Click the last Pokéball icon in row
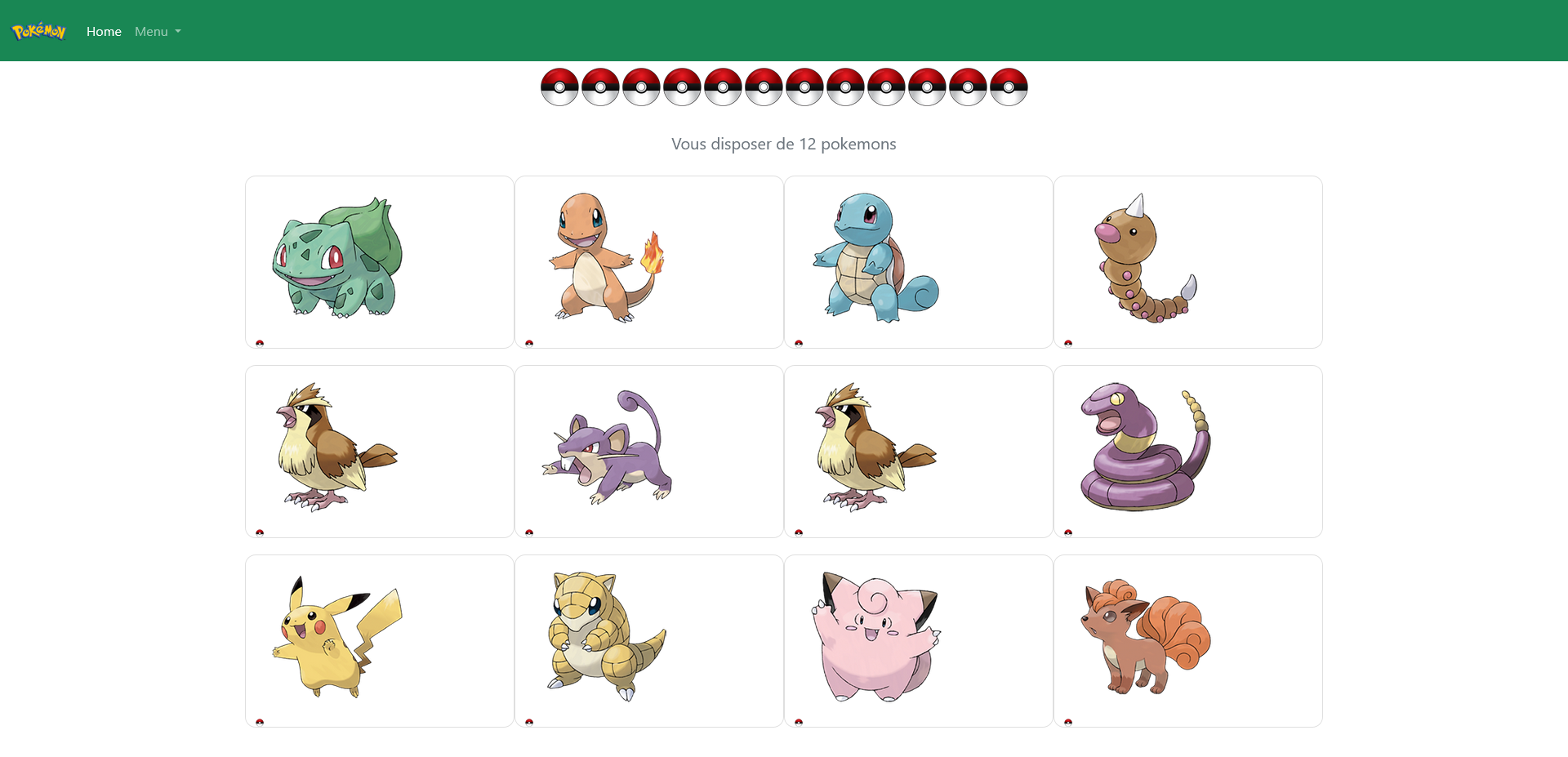Viewport: 1568px width, 757px height. (1009, 87)
